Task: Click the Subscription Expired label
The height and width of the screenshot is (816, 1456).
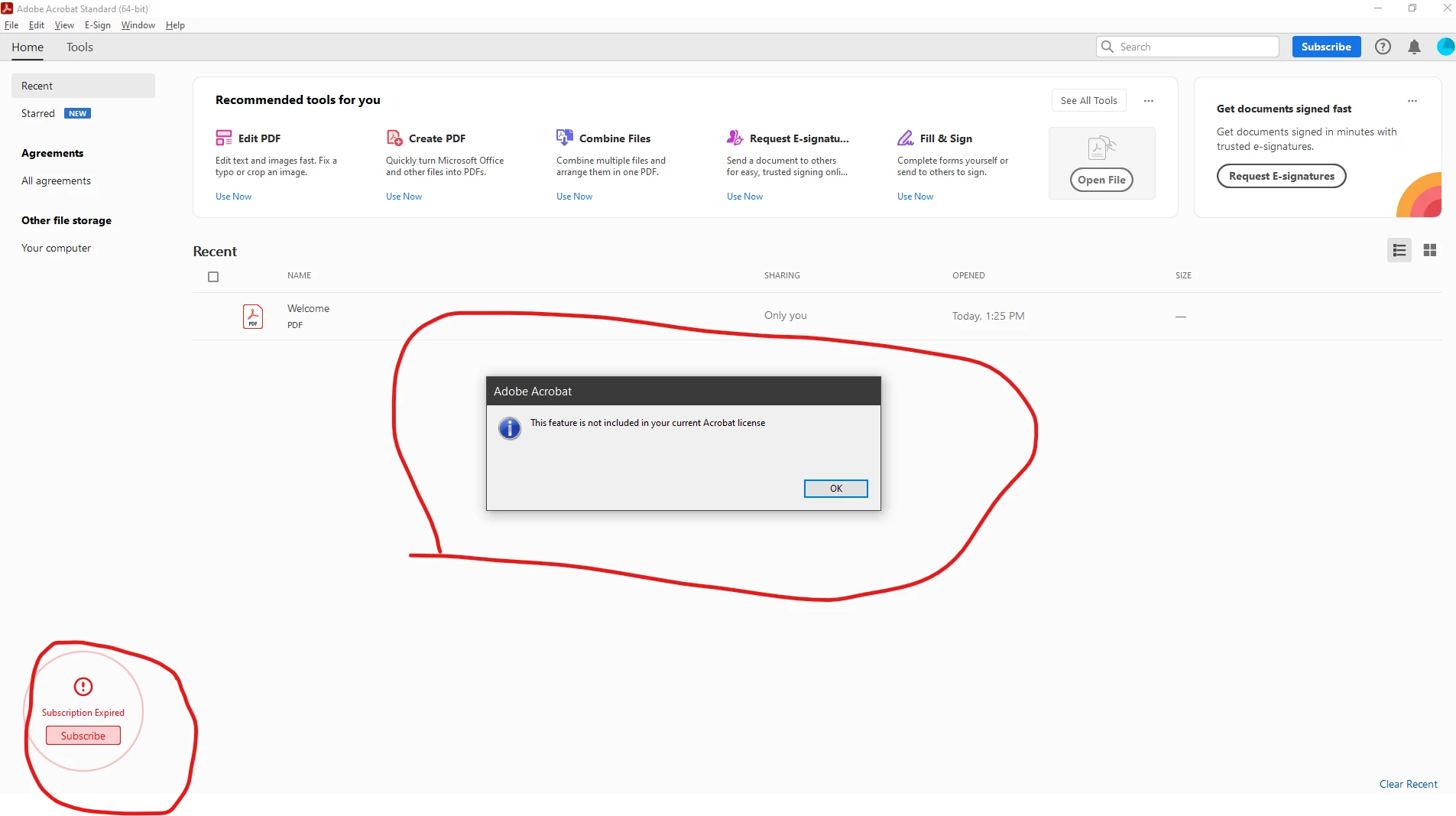Action: 83,713
